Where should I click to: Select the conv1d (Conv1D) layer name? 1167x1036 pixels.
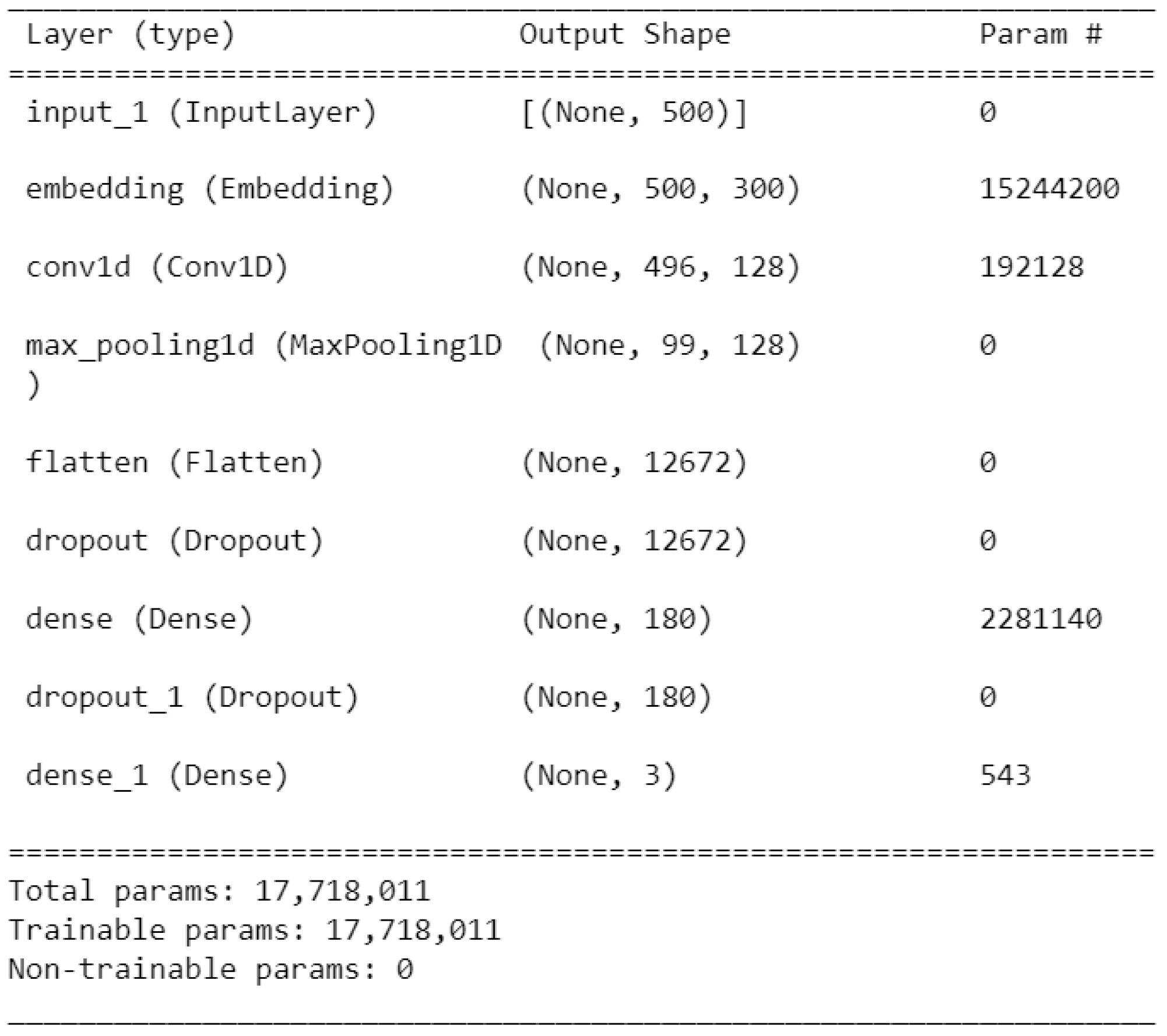click(x=157, y=267)
